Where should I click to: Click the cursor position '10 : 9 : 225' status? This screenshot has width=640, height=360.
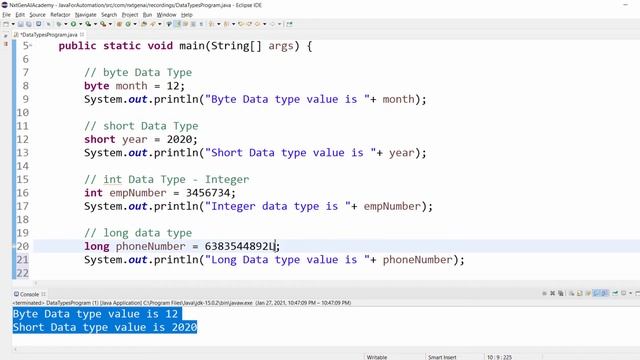point(499,357)
